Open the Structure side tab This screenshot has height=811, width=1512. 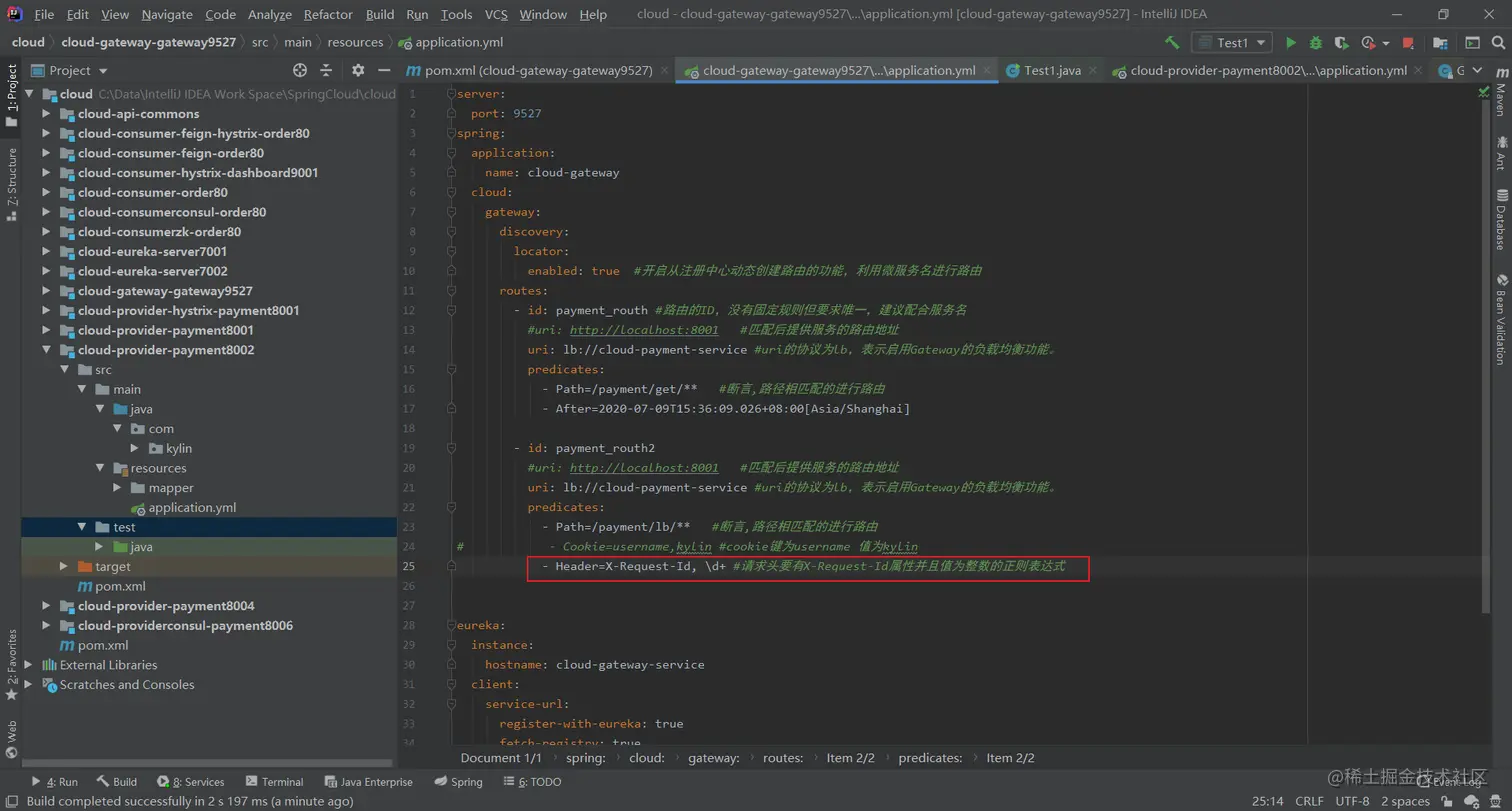[11, 184]
